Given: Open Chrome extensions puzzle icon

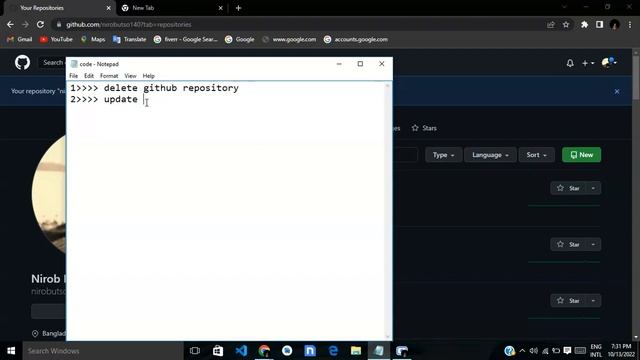Looking at the screenshot, I should 584,24.
